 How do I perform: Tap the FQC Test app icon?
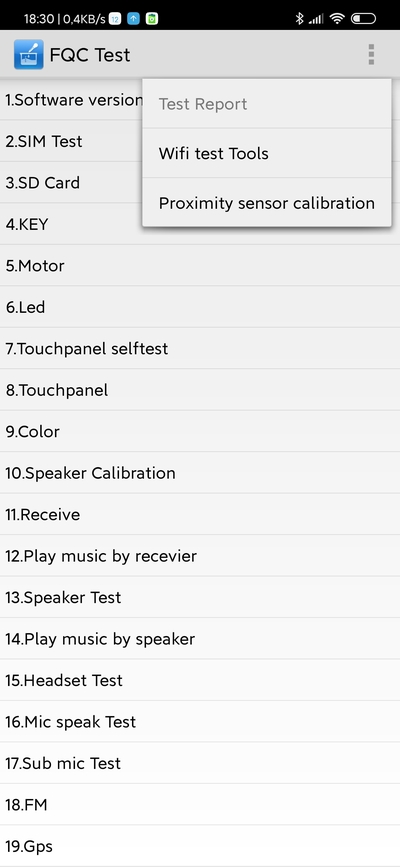click(x=28, y=54)
